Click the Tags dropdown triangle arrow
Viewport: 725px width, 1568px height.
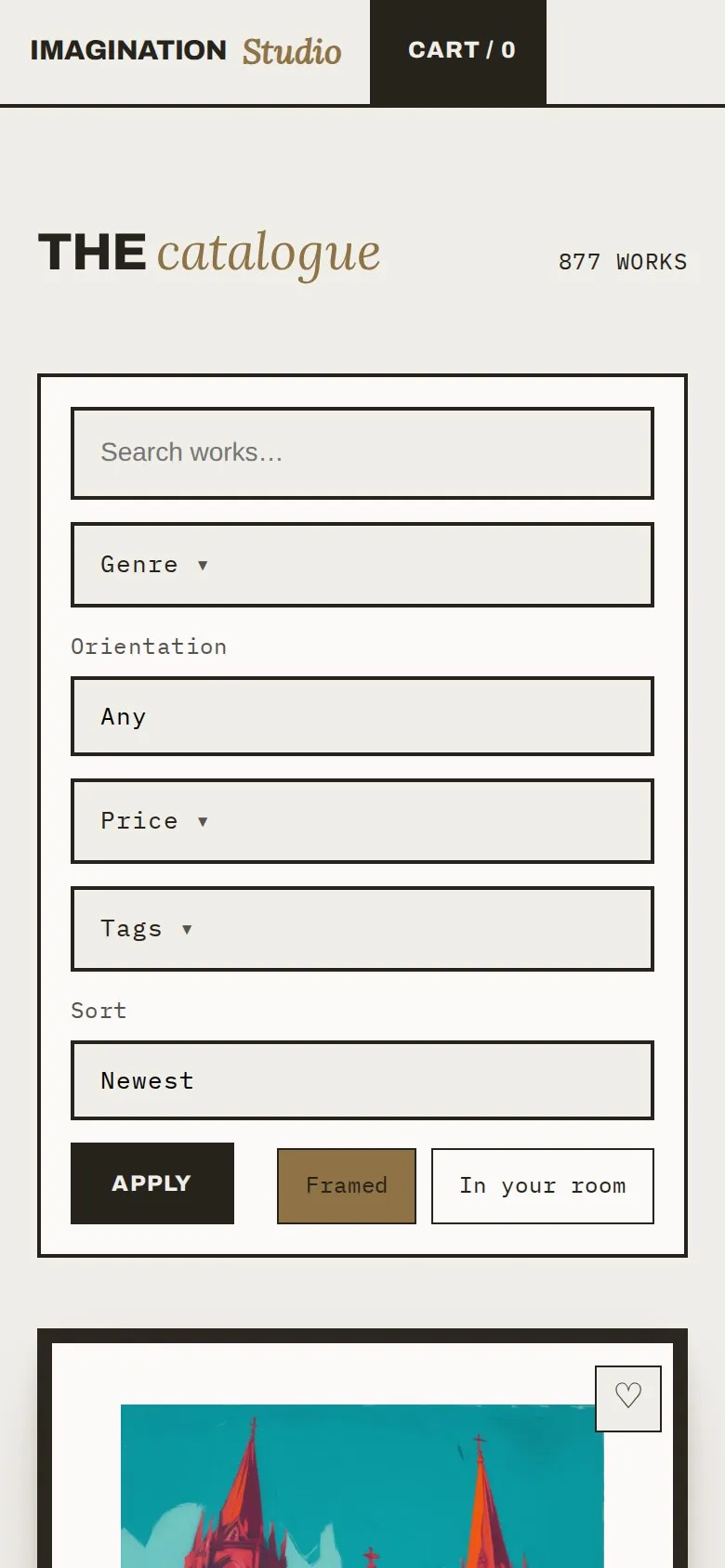pos(187,929)
